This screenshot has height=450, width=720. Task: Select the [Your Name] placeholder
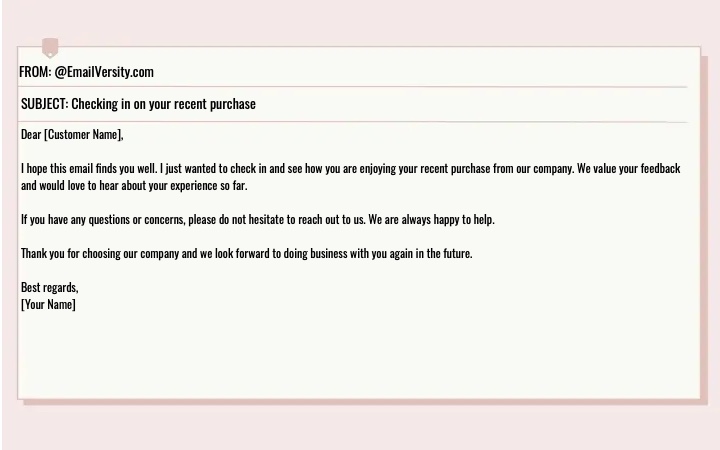(48, 304)
